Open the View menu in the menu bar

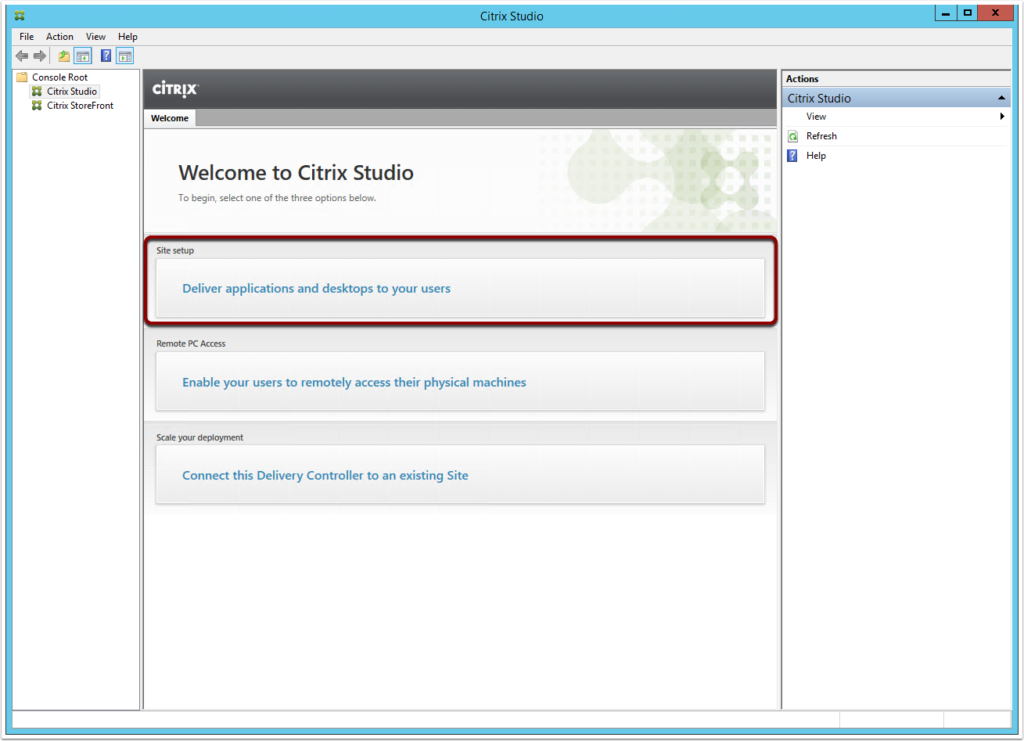pos(95,37)
